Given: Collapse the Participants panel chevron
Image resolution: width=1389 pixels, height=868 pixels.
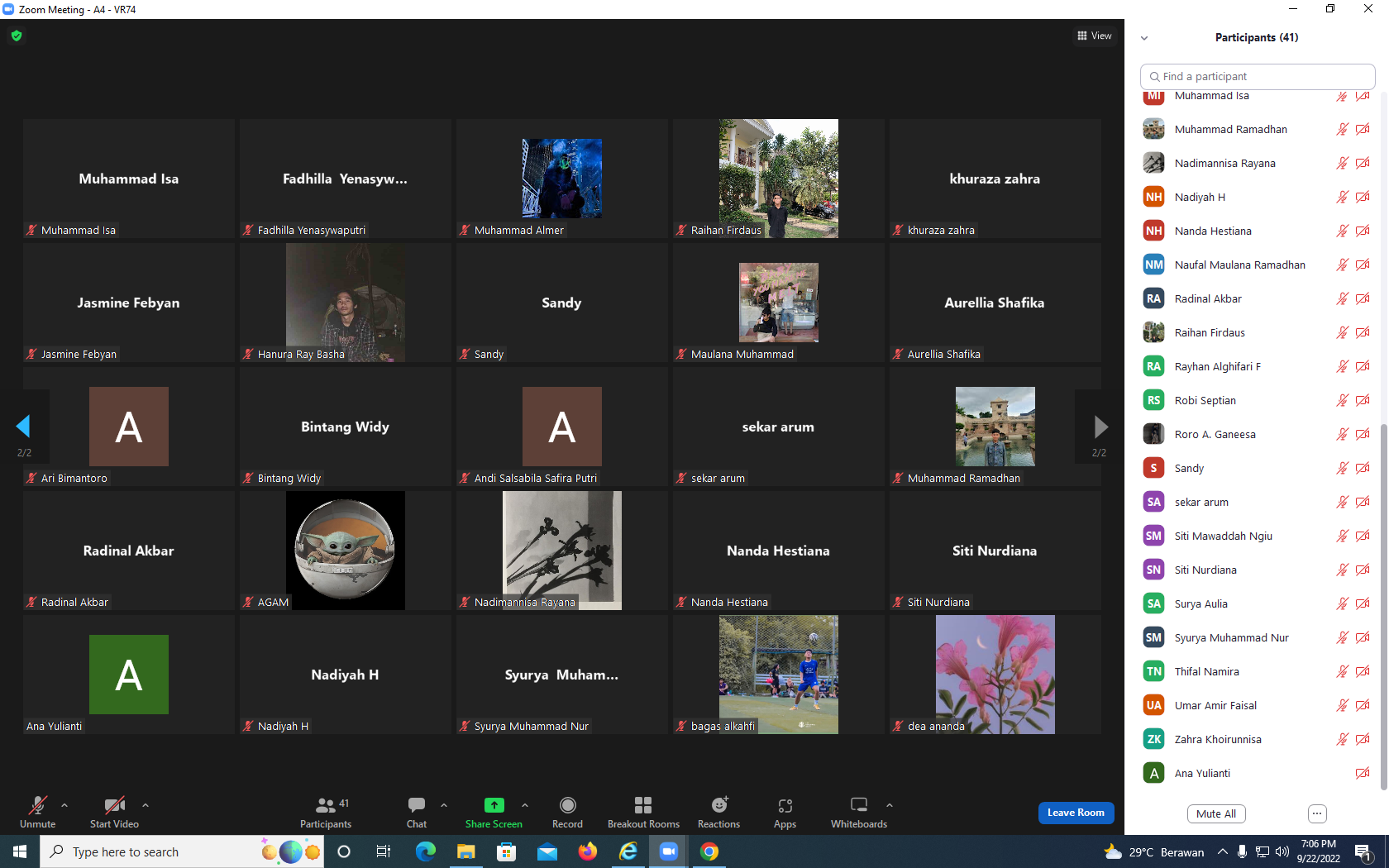Looking at the screenshot, I should pos(1144,38).
